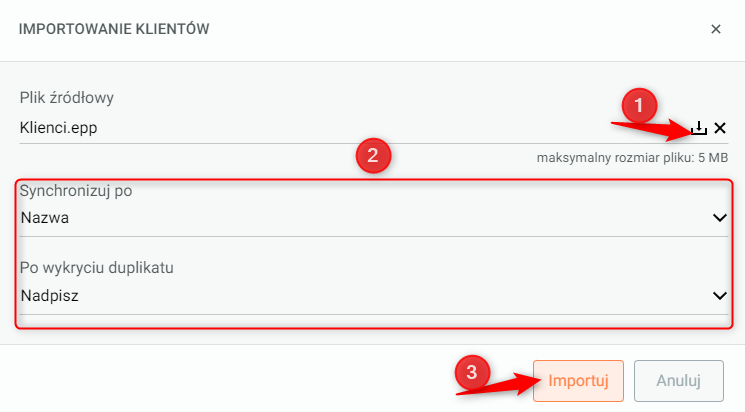Viewport: 745px width, 412px height.
Task: Click the upload source file icon
Action: tap(700, 128)
